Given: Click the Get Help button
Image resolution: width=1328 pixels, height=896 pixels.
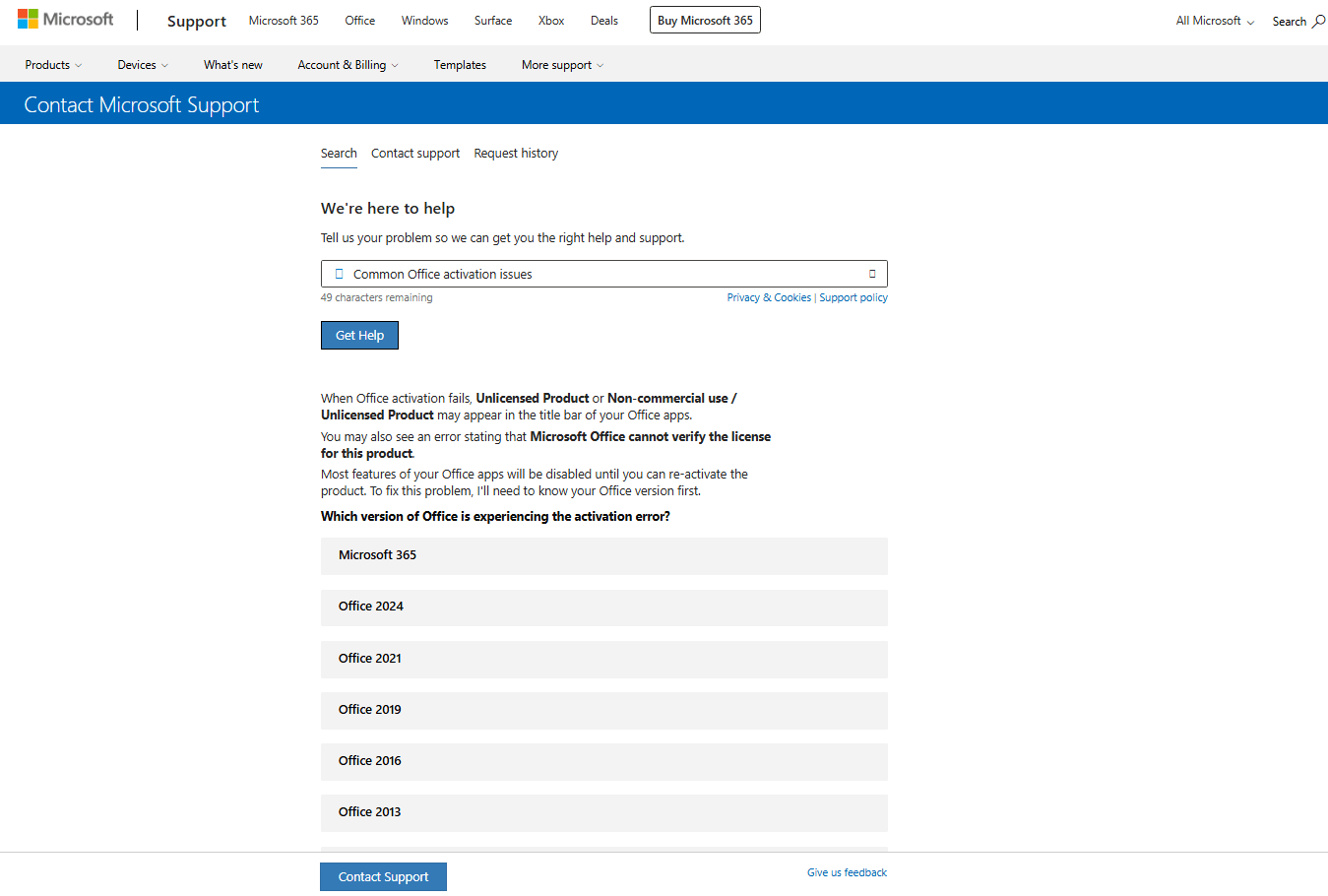Looking at the screenshot, I should pyautogui.click(x=359, y=335).
